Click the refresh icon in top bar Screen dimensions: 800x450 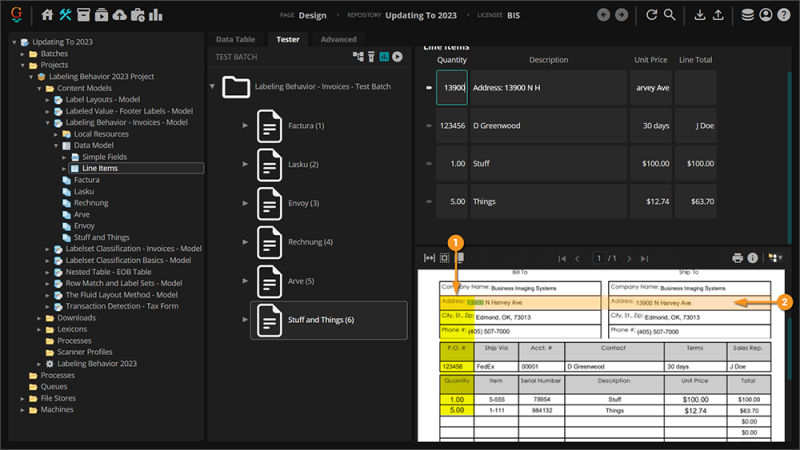pos(651,15)
